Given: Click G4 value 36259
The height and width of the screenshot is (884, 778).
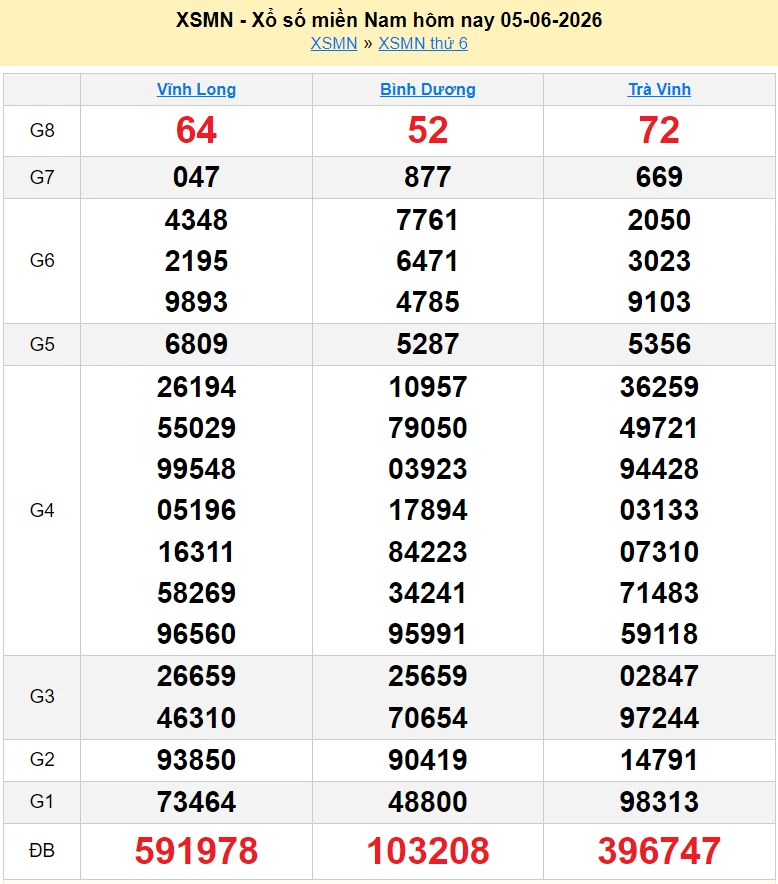Looking at the screenshot, I should click(x=660, y=387).
